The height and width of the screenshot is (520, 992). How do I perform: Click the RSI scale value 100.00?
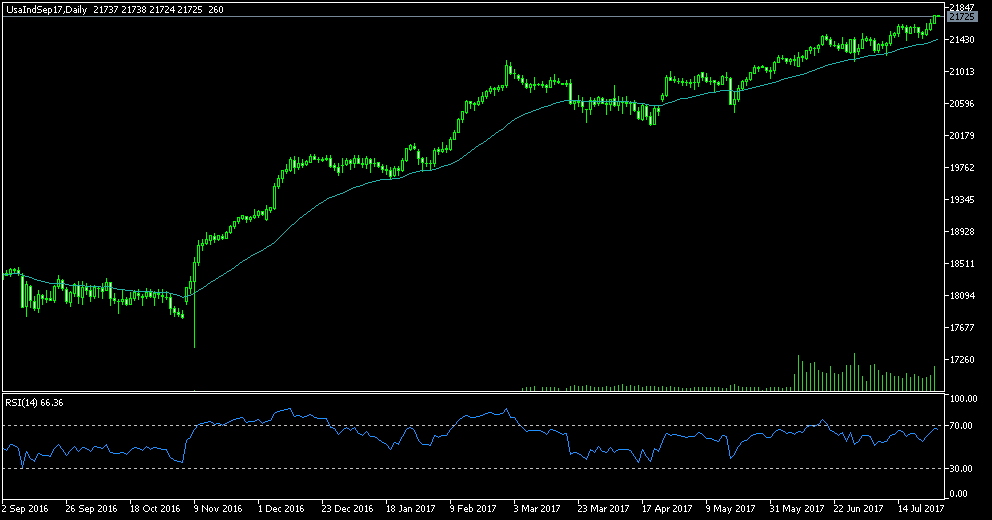pos(964,399)
